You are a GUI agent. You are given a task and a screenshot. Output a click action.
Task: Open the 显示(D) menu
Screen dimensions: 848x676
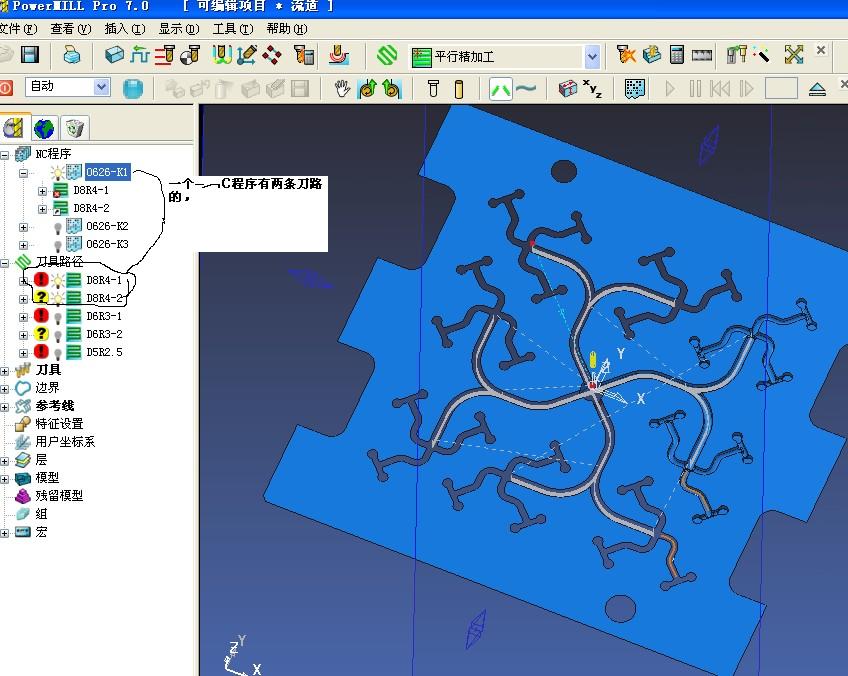179,29
